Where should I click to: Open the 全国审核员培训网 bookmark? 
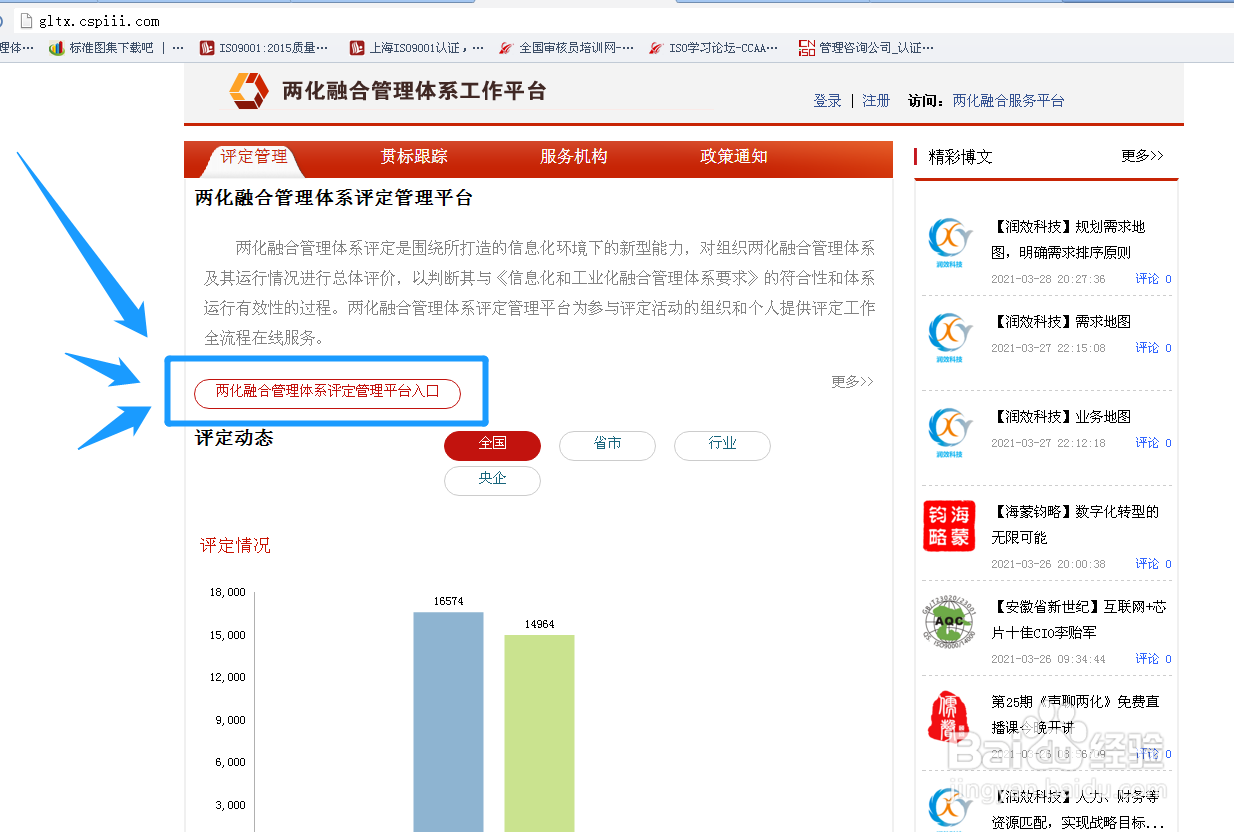(566, 47)
